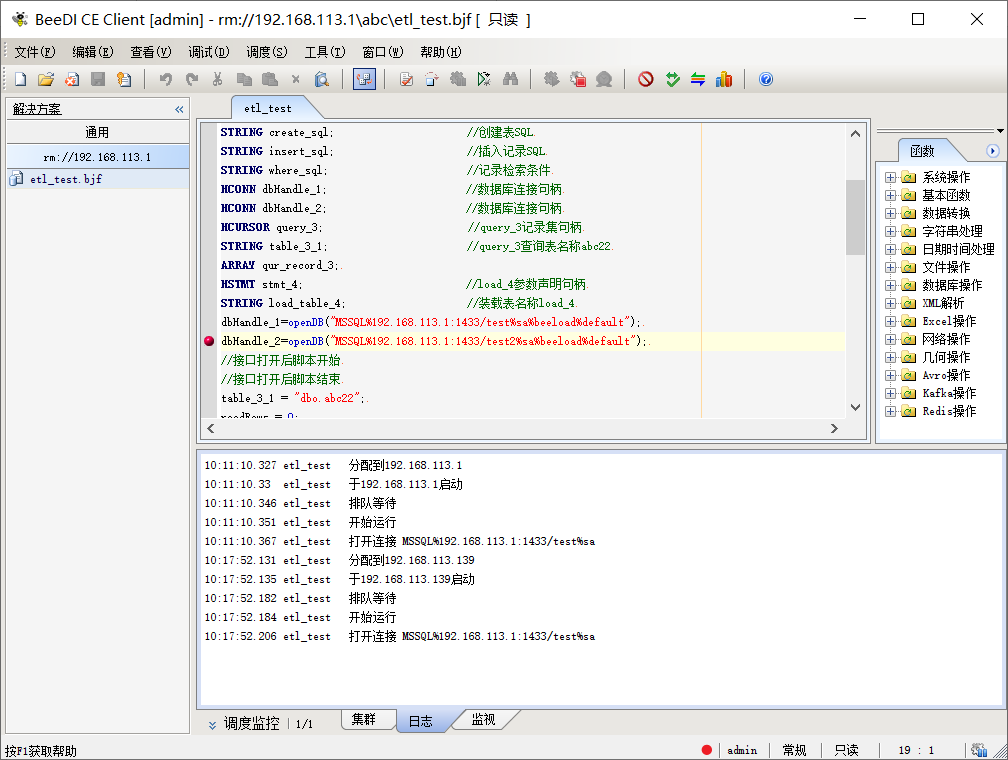This screenshot has height=760, width=1008.
Task: Expand 调度监控 panel chevron
Action: (212, 725)
